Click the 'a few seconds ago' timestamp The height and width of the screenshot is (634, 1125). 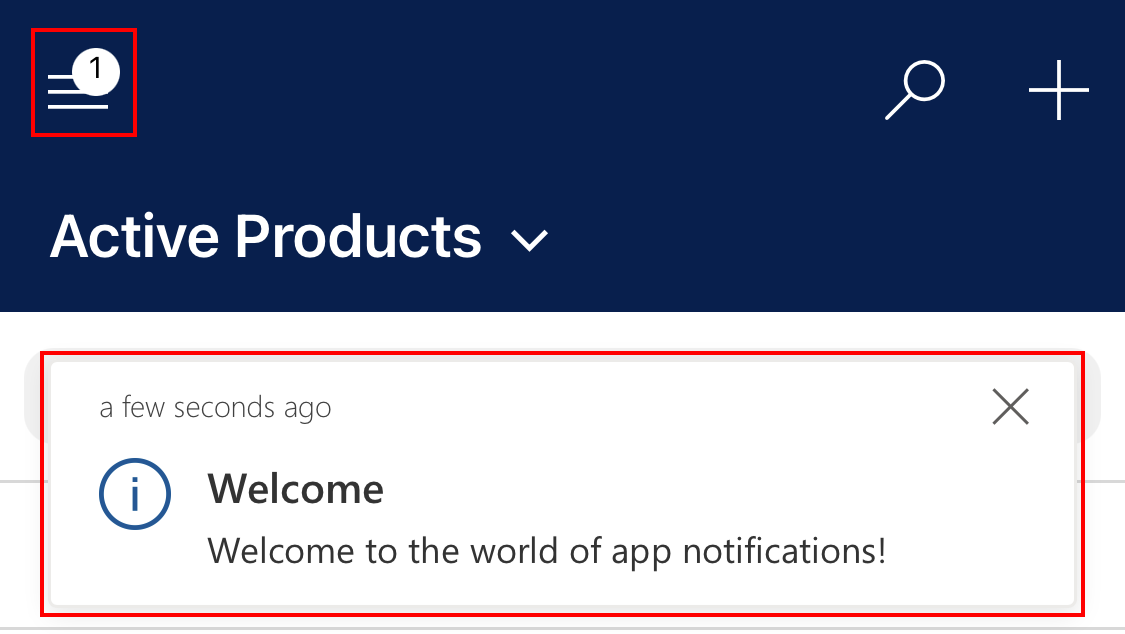[x=215, y=408]
